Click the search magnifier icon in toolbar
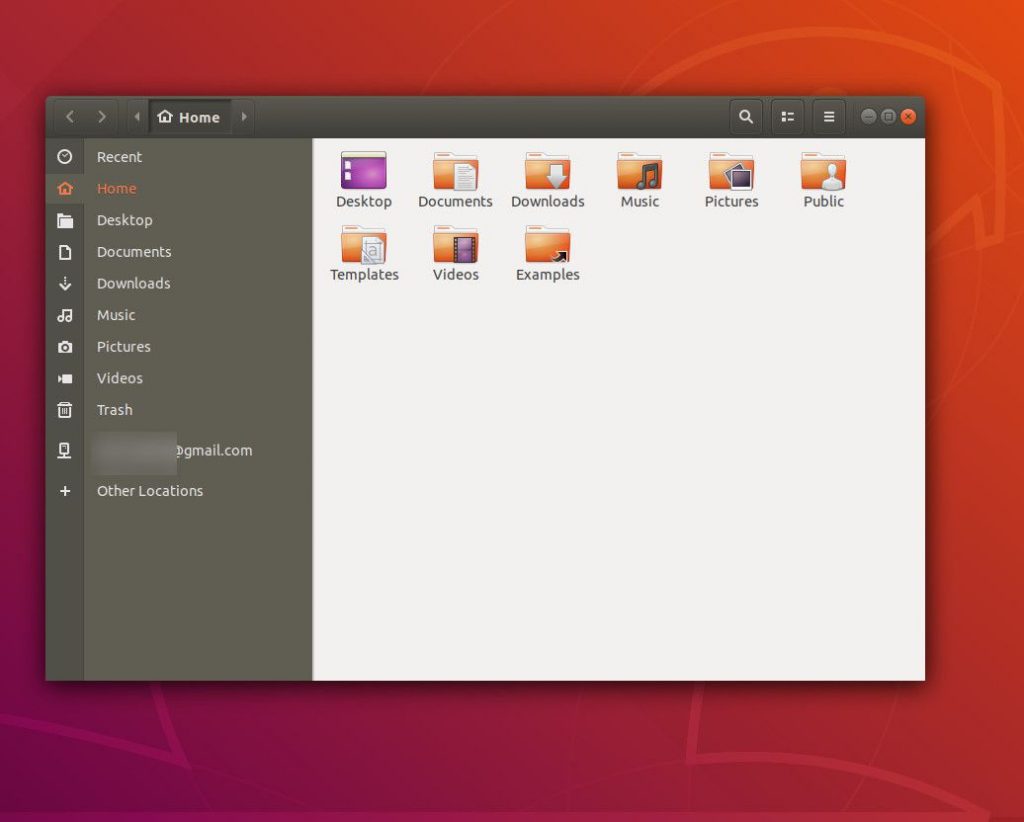 tap(746, 117)
